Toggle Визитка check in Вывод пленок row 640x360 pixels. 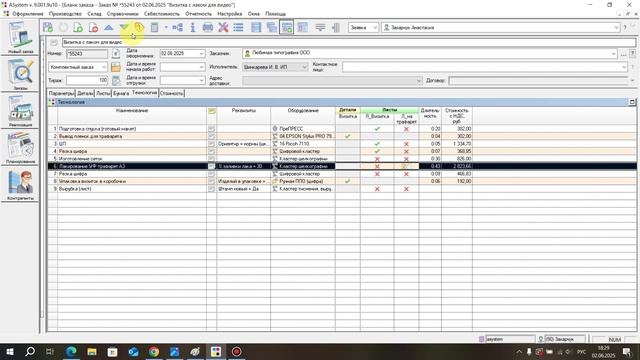click(x=348, y=136)
